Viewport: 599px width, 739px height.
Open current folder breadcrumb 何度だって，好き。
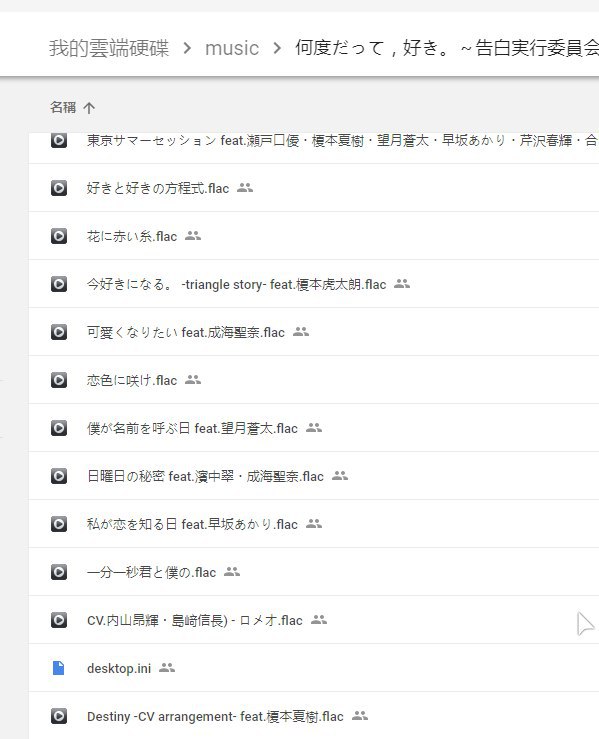click(447, 48)
